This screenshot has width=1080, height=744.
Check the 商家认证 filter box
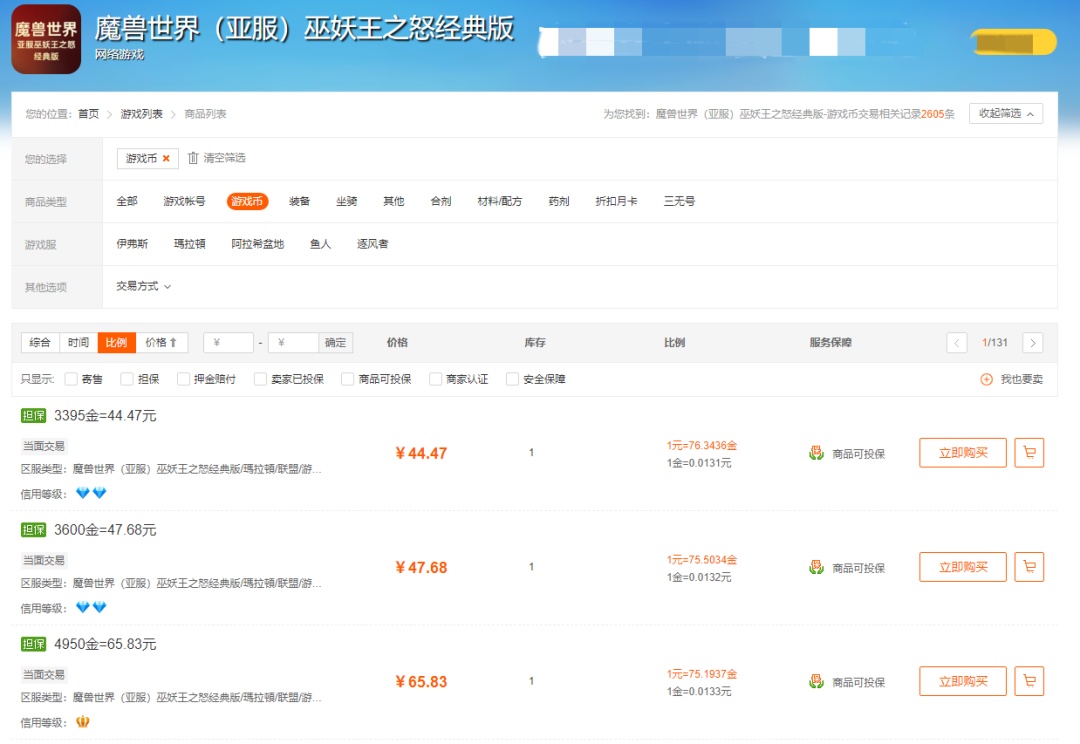(436, 379)
